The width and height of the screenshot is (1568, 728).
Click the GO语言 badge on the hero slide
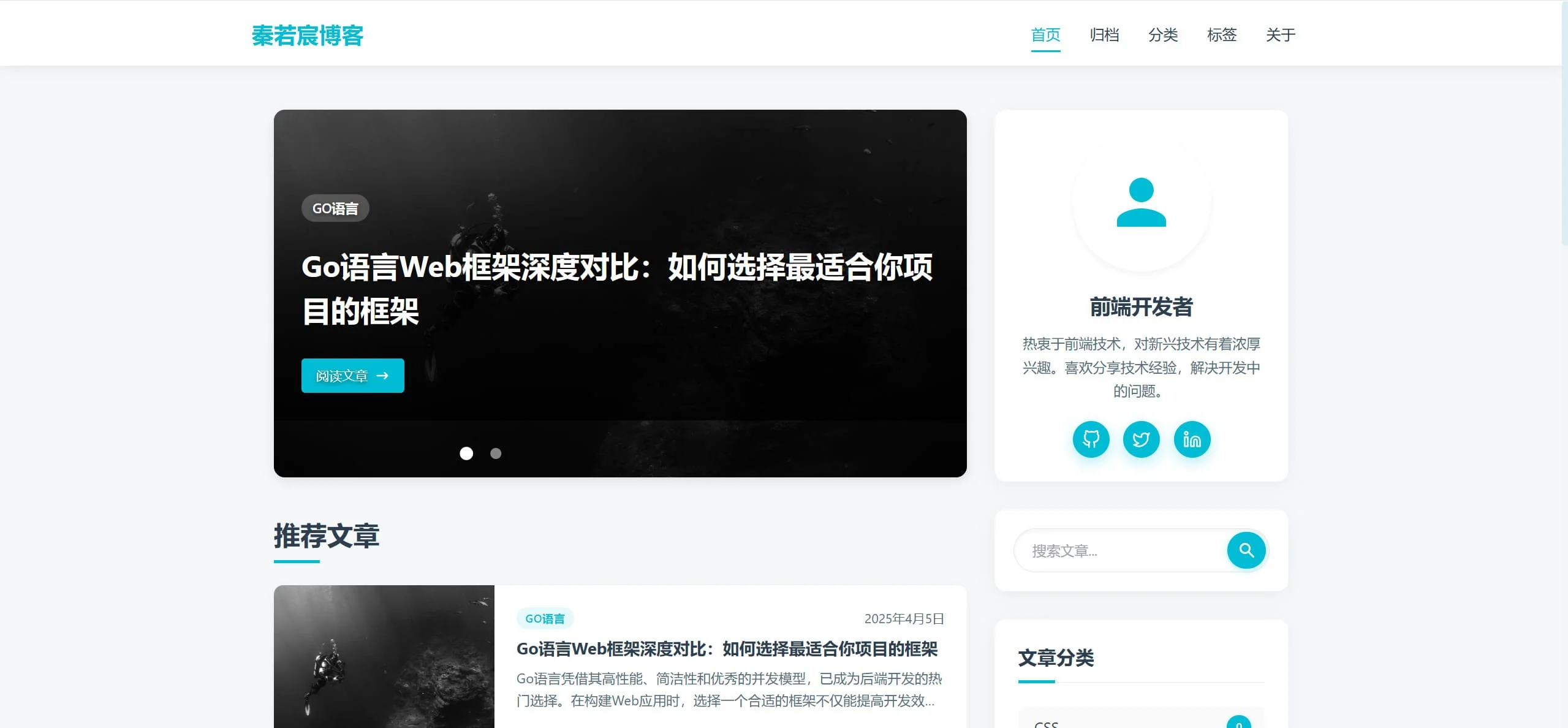tap(335, 208)
